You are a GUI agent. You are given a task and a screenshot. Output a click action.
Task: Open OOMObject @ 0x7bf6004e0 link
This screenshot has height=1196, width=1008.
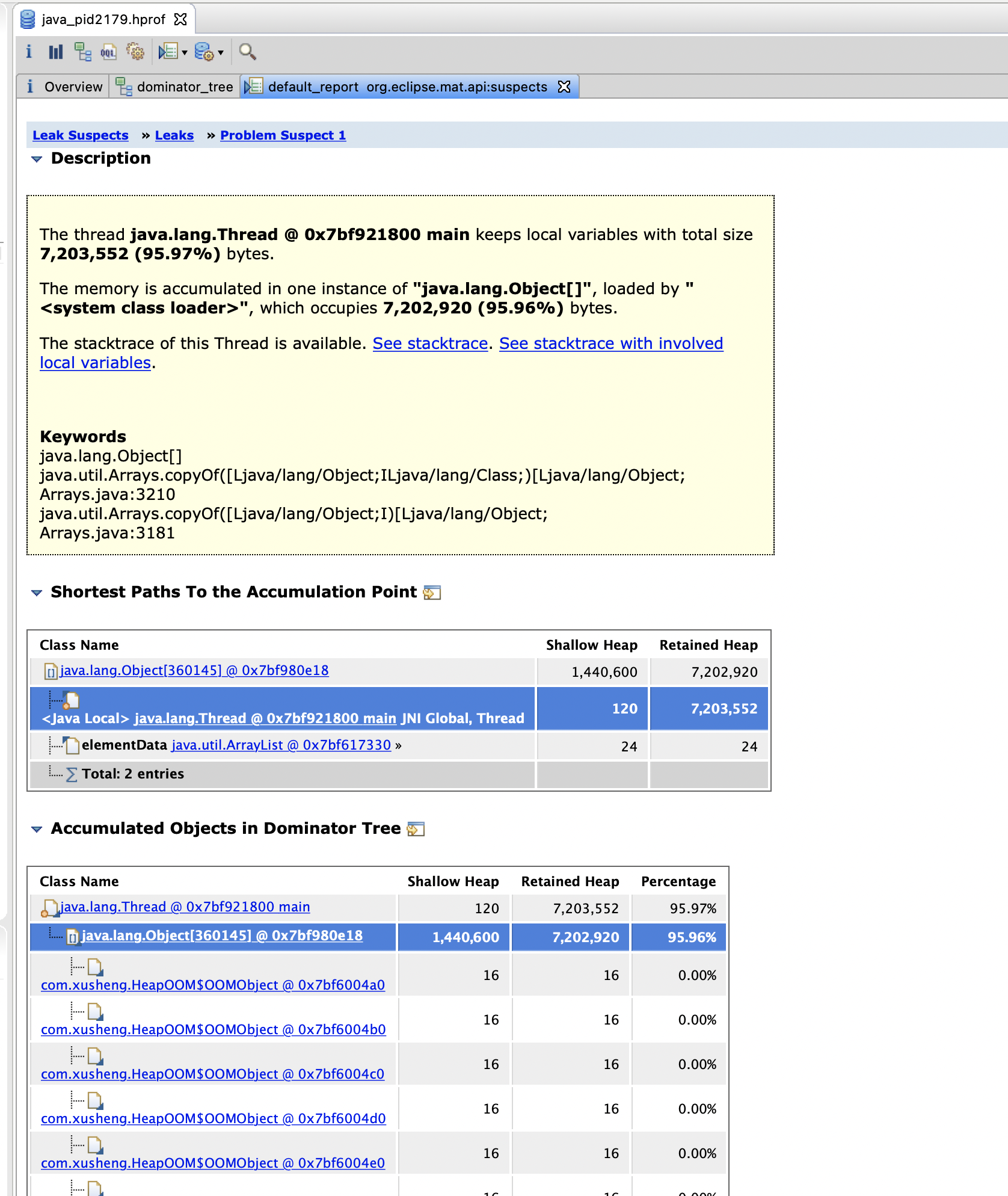click(213, 1164)
